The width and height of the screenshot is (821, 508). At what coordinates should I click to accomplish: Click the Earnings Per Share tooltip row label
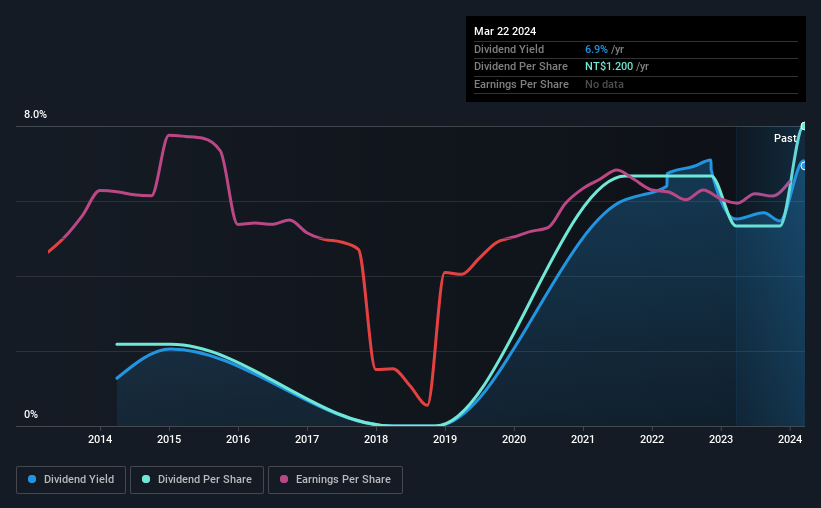pyautogui.click(x=521, y=84)
